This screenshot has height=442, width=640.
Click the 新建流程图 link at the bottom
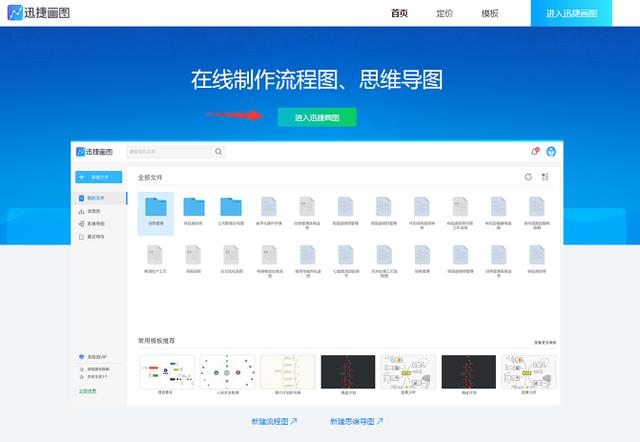274,421
